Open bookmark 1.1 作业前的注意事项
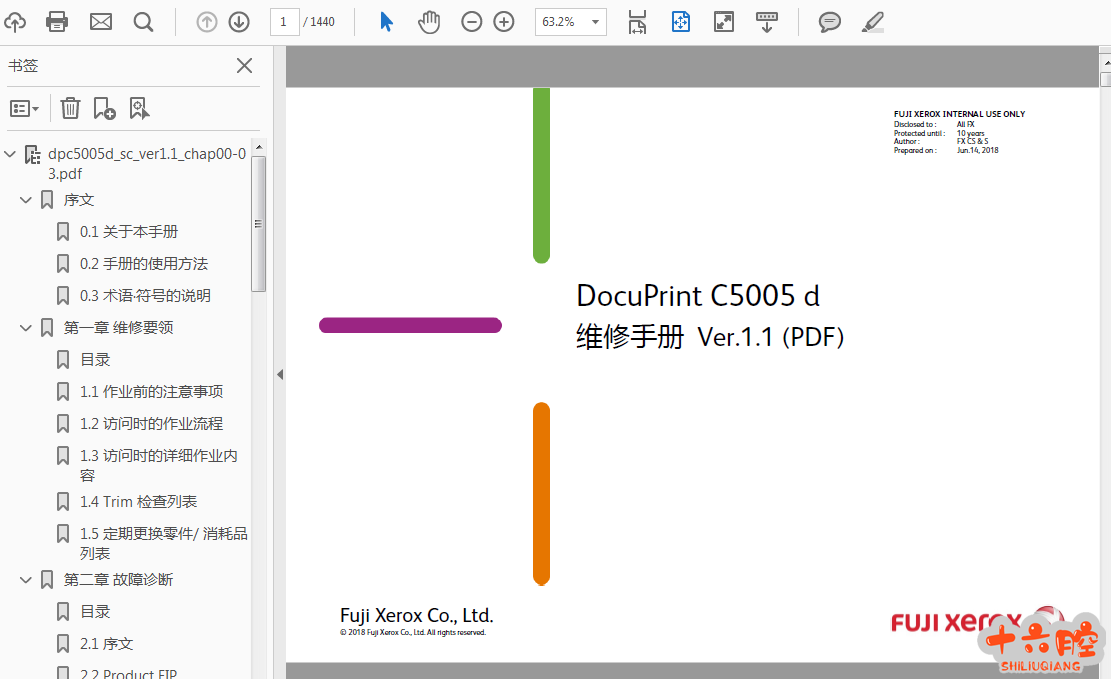The image size is (1111, 679). pyautogui.click(x=152, y=391)
